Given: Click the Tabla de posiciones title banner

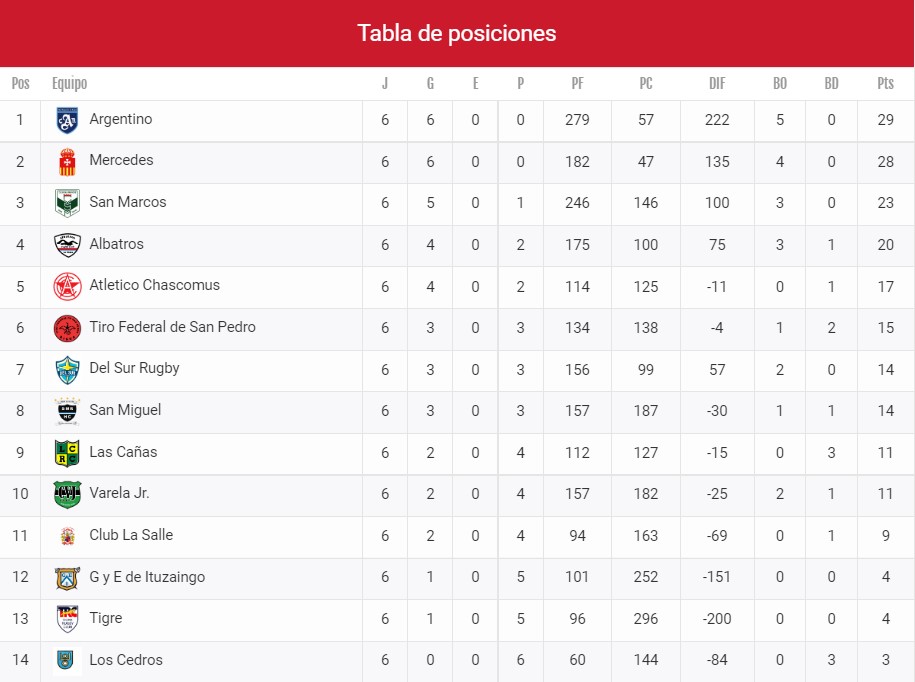Looking at the screenshot, I should click(x=457, y=33).
